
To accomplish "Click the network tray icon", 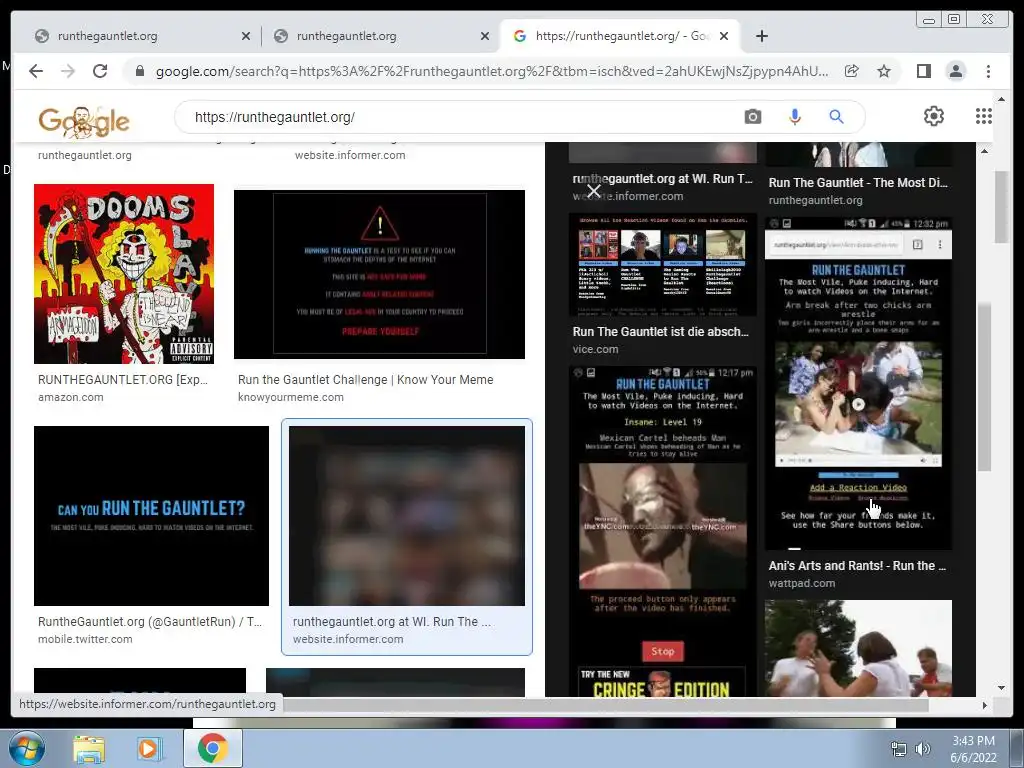I will [x=899, y=749].
